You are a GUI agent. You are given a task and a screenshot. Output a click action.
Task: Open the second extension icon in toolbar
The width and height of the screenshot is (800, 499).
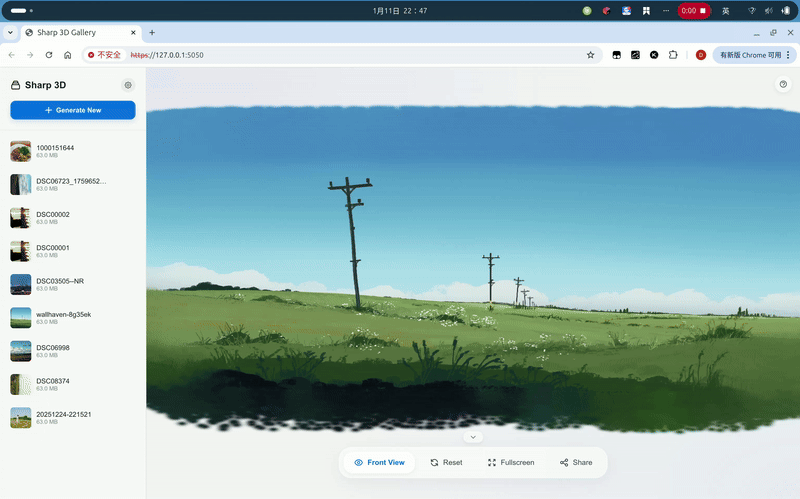[635, 55]
